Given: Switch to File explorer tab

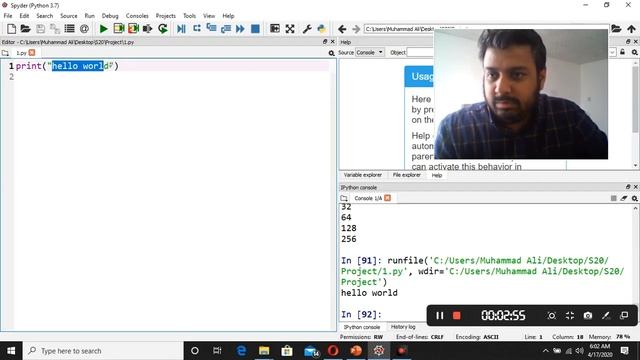Looking at the screenshot, I should point(407,175).
